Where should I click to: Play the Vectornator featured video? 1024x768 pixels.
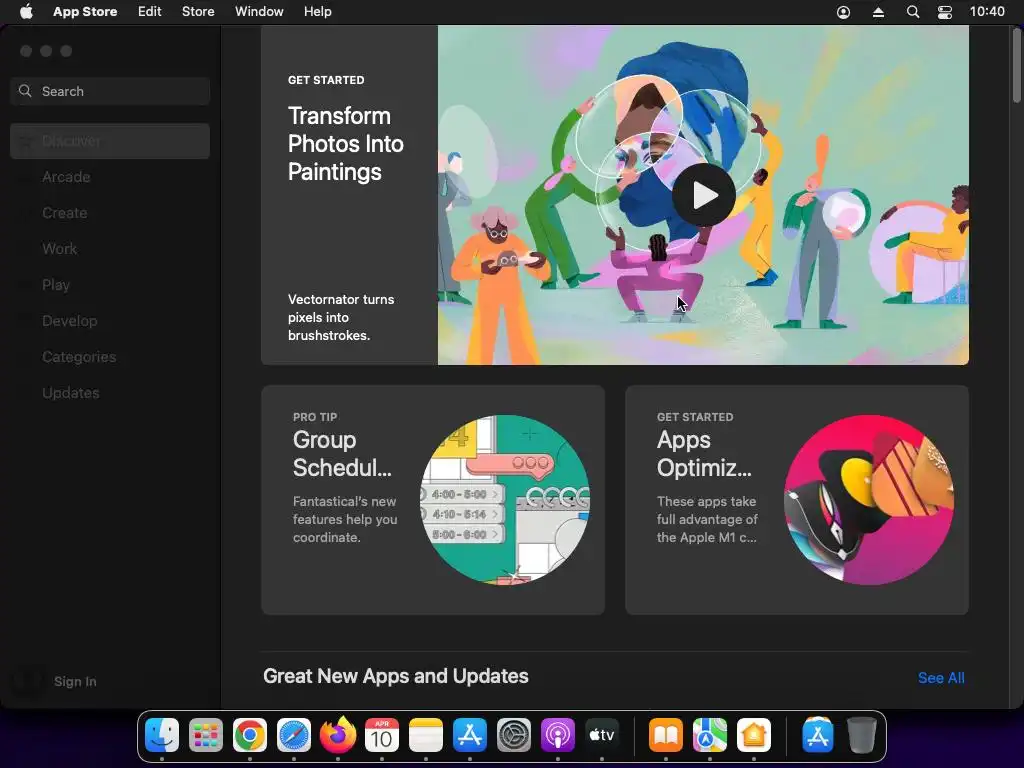coord(704,195)
